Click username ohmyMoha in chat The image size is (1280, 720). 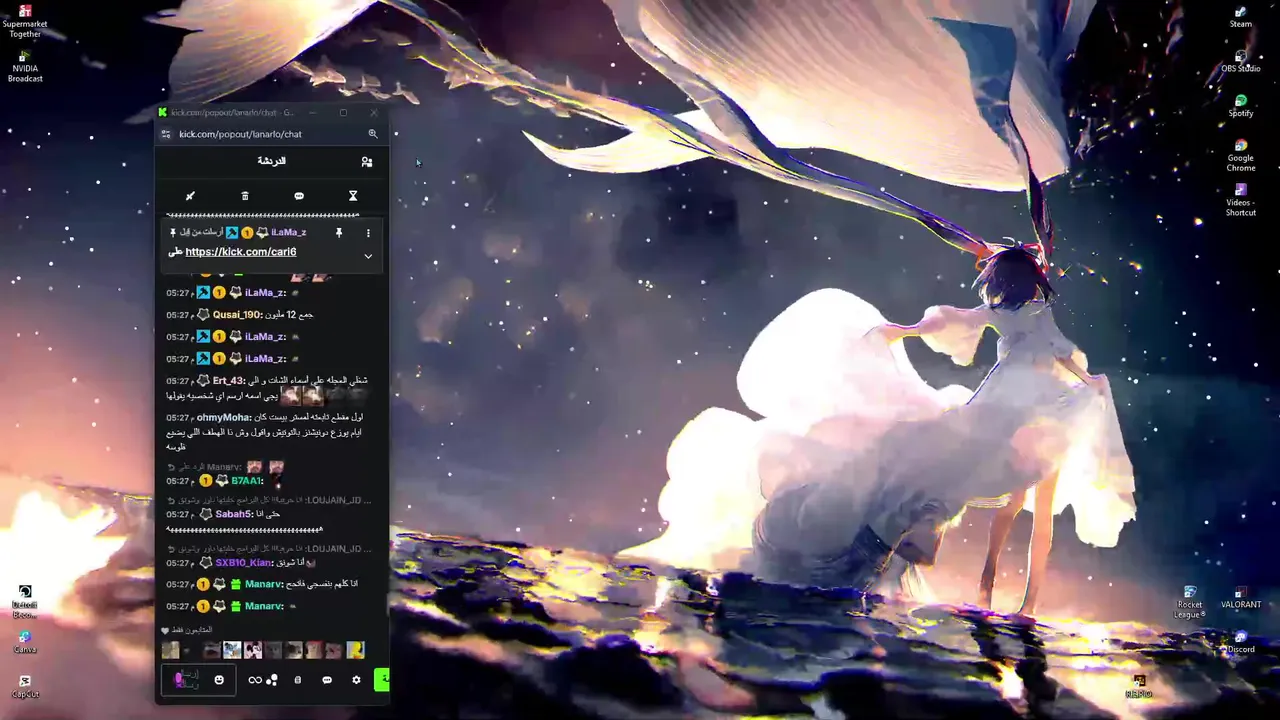[224, 417]
